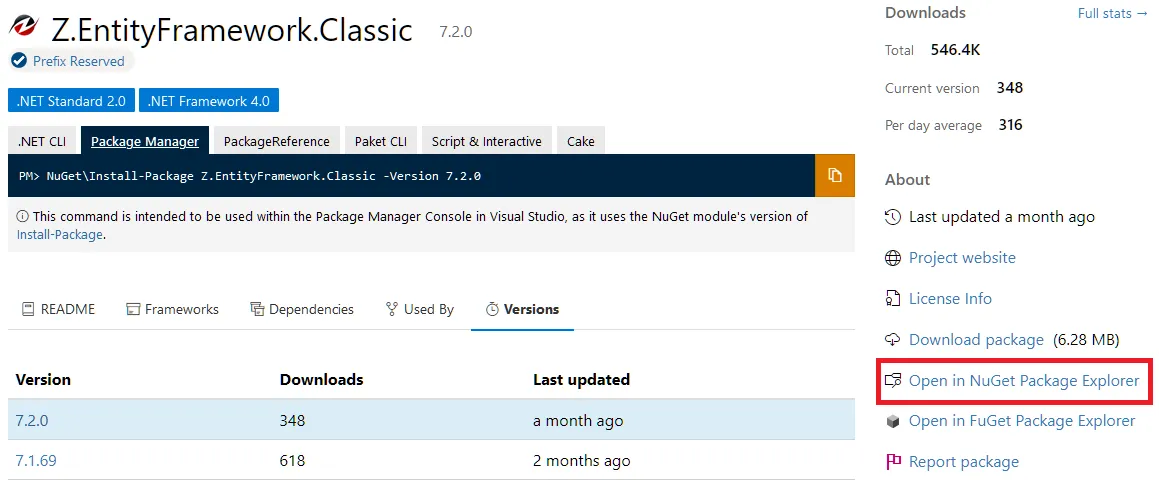
Task: Click the README book icon
Action: tap(28, 309)
